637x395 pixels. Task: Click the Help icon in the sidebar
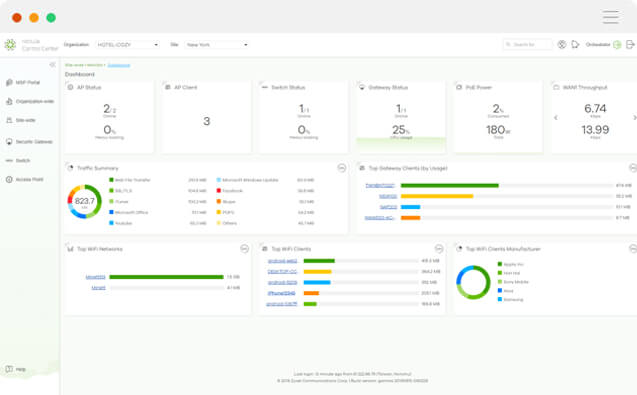[x=9, y=369]
